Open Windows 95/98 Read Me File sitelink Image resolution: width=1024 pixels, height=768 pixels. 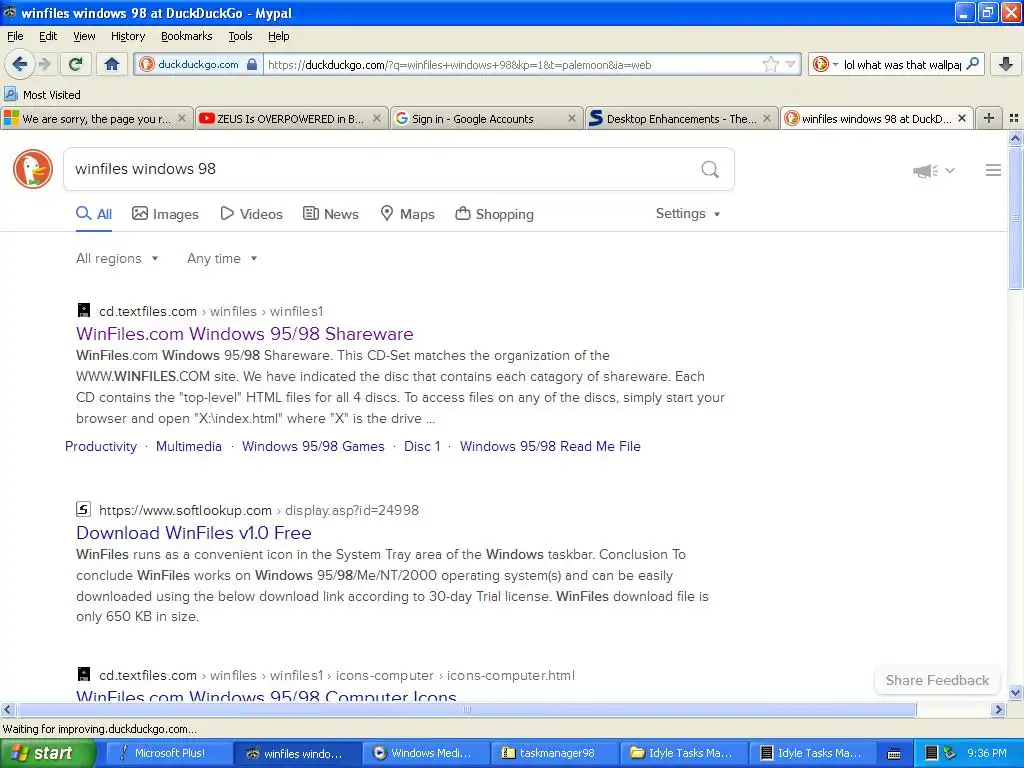pos(550,447)
